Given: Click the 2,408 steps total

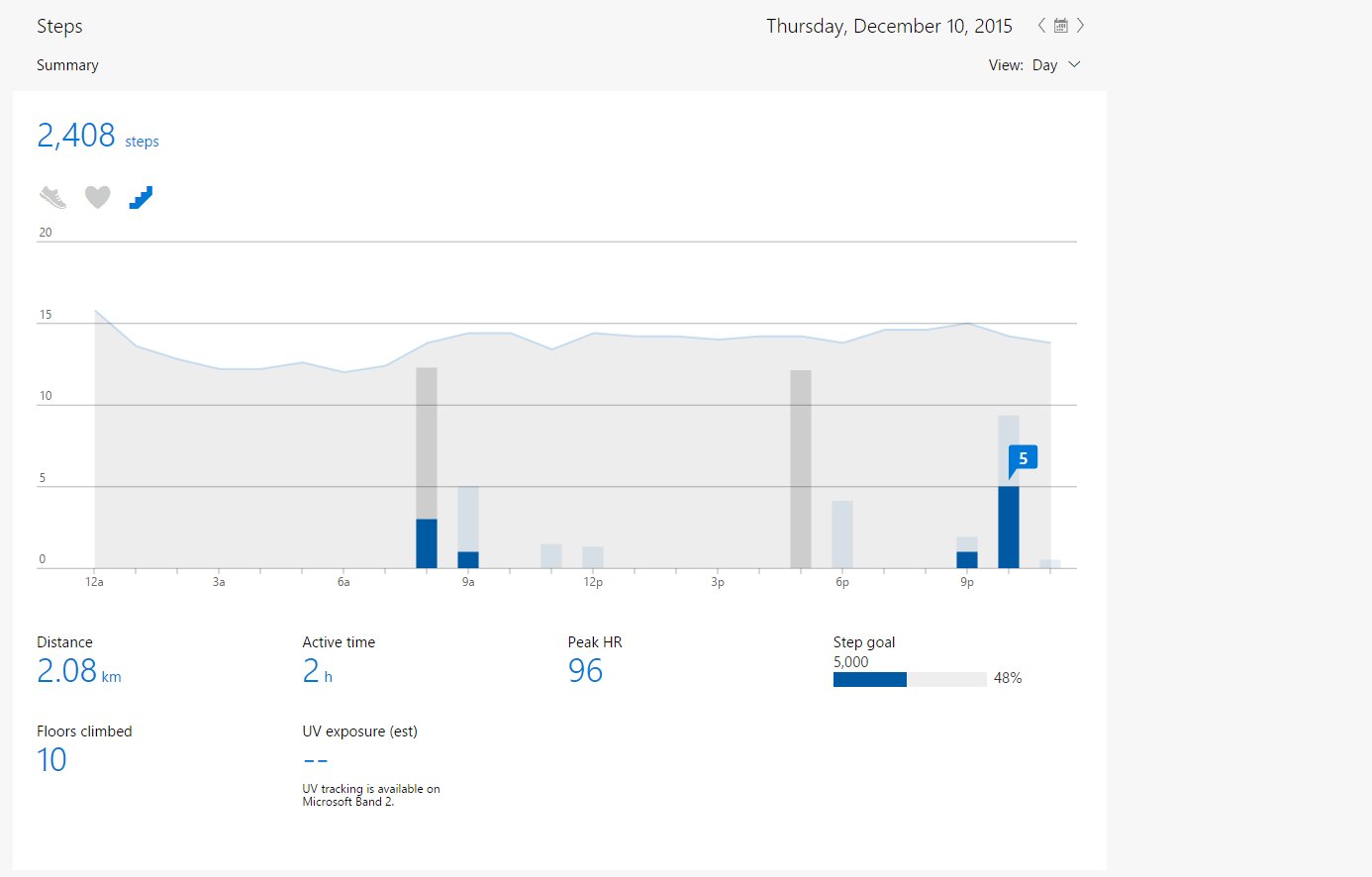Looking at the screenshot, I should (x=97, y=136).
